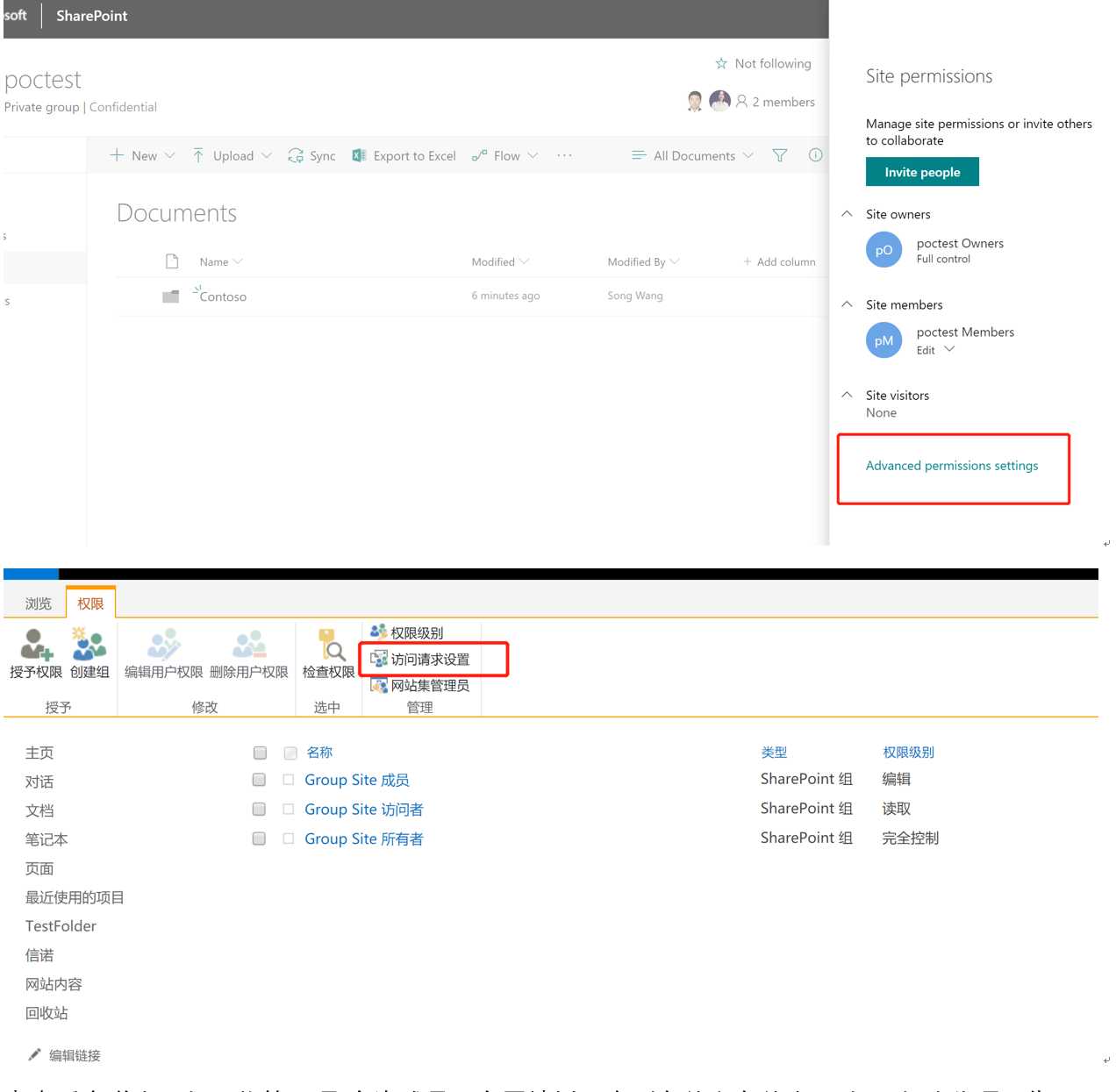
Task: Click the Sync icon in toolbar
Action: click(296, 155)
